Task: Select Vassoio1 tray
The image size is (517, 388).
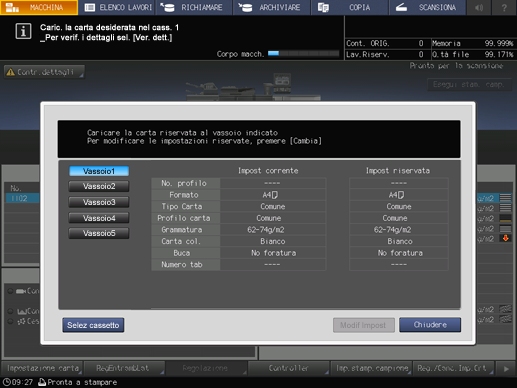Action: coord(99,171)
